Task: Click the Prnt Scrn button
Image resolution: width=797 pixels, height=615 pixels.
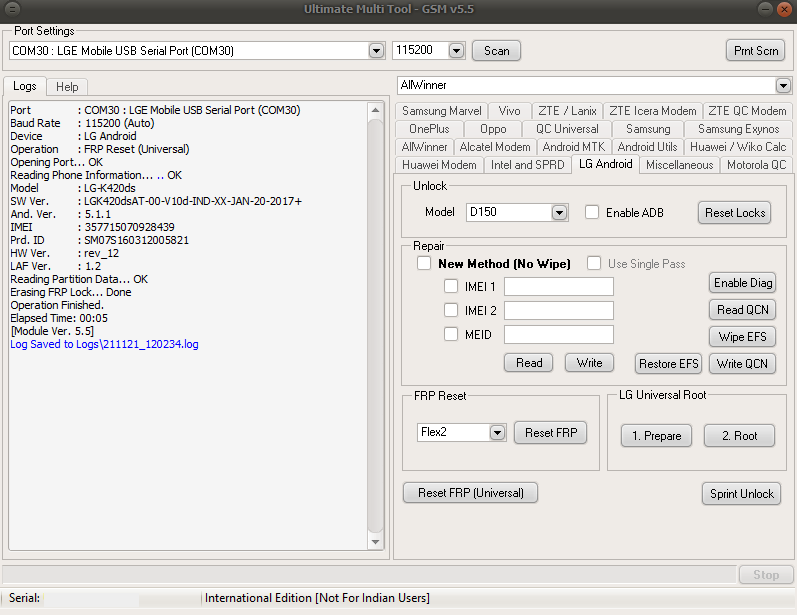Action: 756,51
